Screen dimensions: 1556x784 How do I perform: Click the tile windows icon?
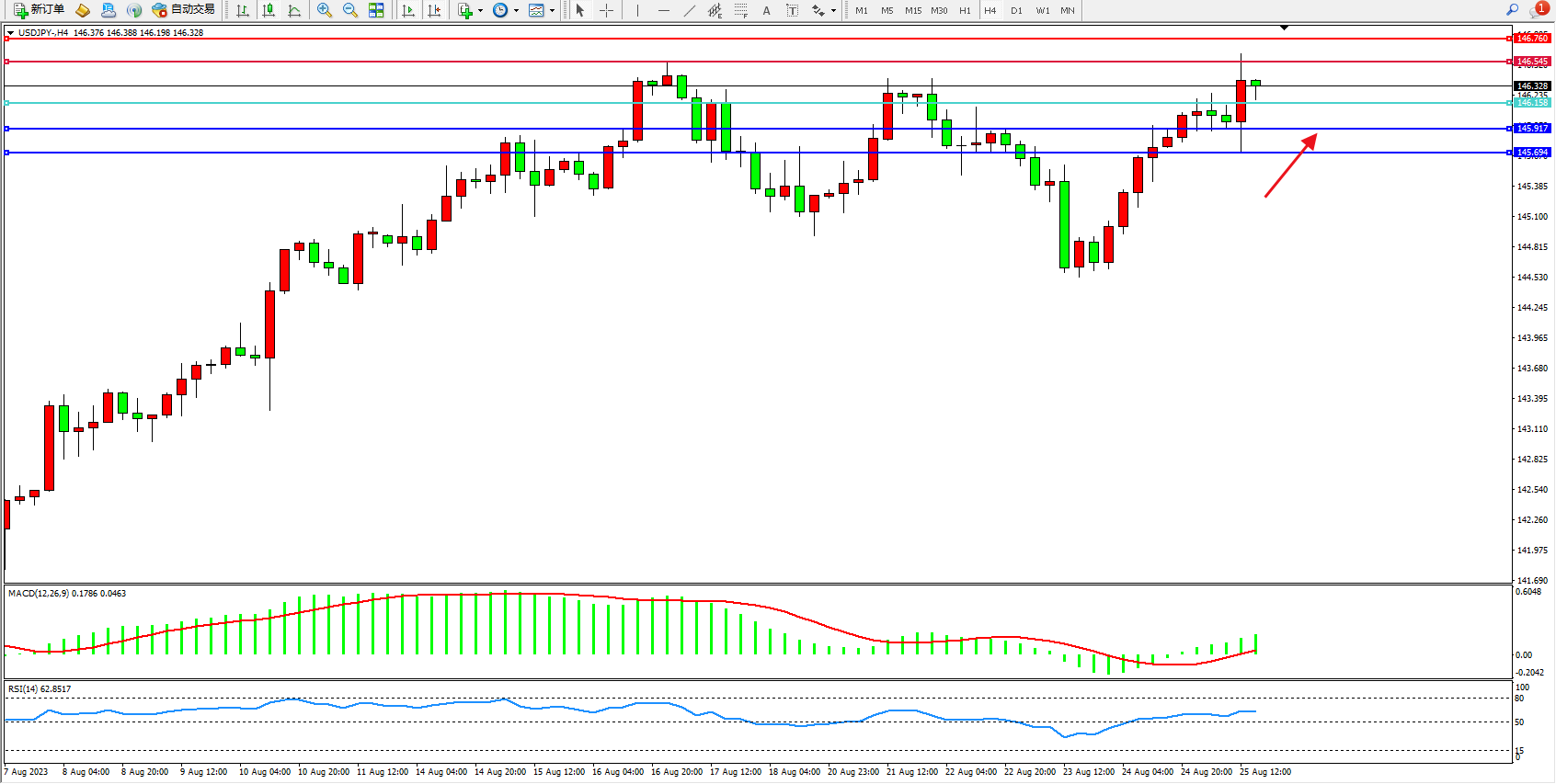[x=376, y=10]
